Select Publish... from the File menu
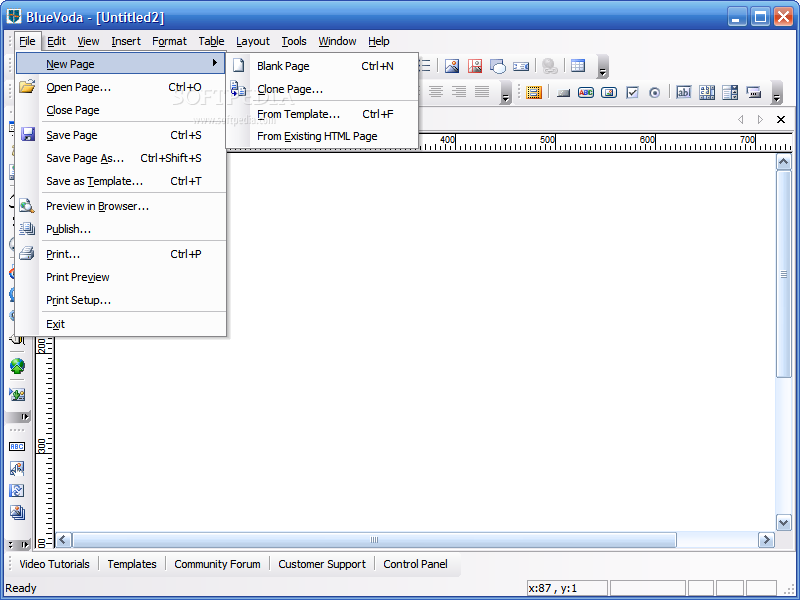 (68, 229)
